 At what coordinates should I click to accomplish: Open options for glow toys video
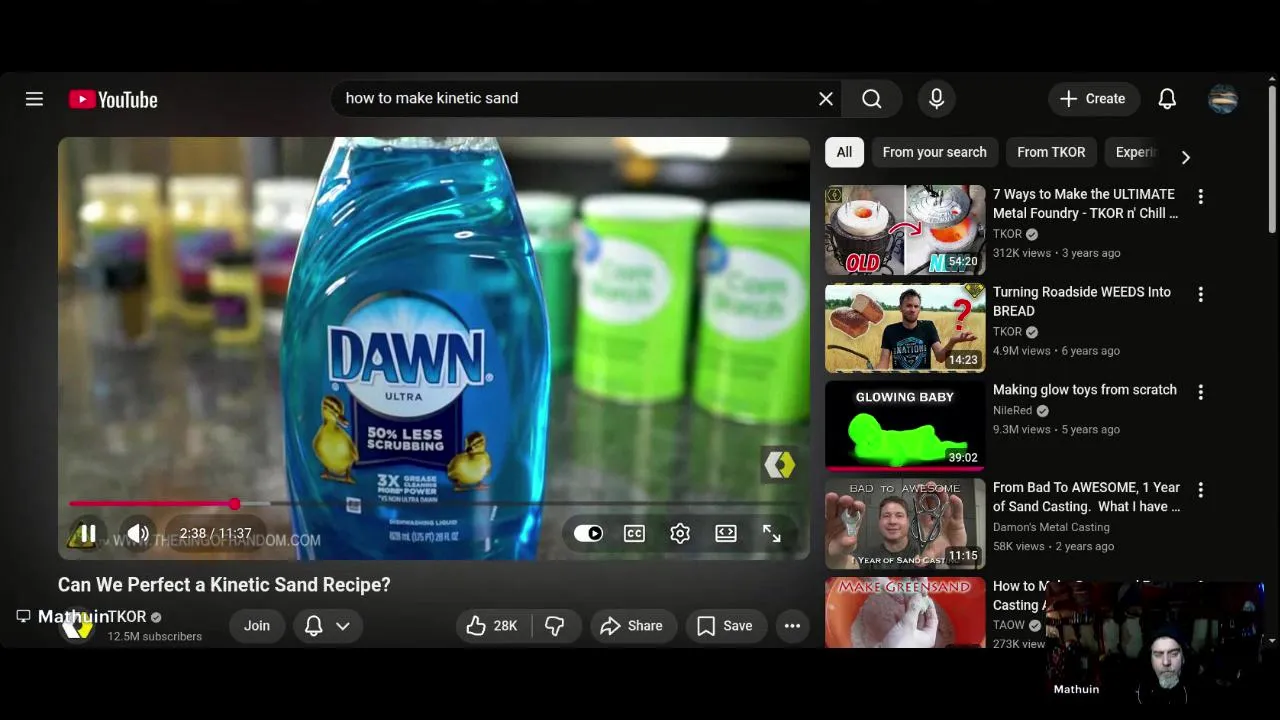tap(1200, 392)
